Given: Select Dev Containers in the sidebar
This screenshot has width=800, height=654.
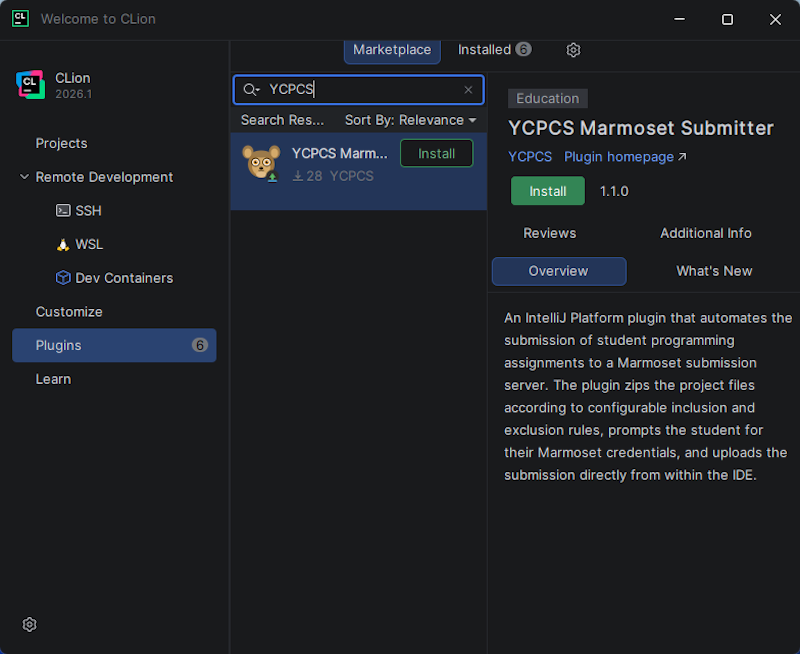Looking at the screenshot, I should (x=124, y=278).
